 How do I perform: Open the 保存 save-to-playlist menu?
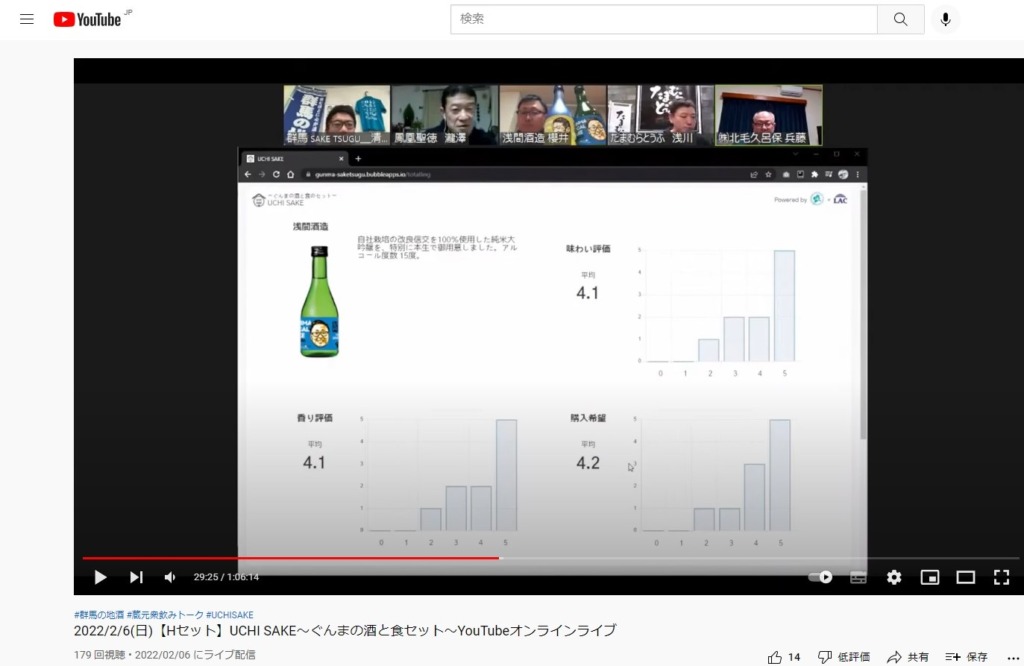(x=966, y=657)
